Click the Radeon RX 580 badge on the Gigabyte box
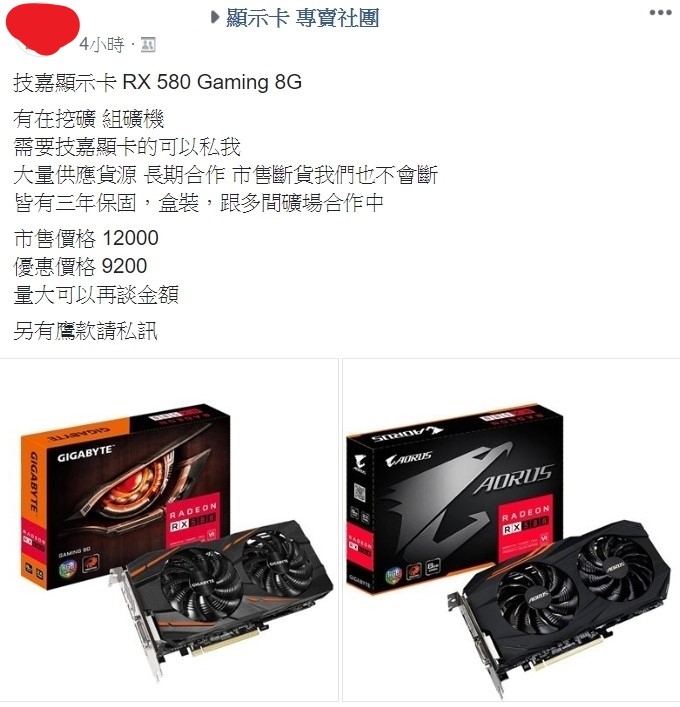680x707 pixels. (x=193, y=518)
